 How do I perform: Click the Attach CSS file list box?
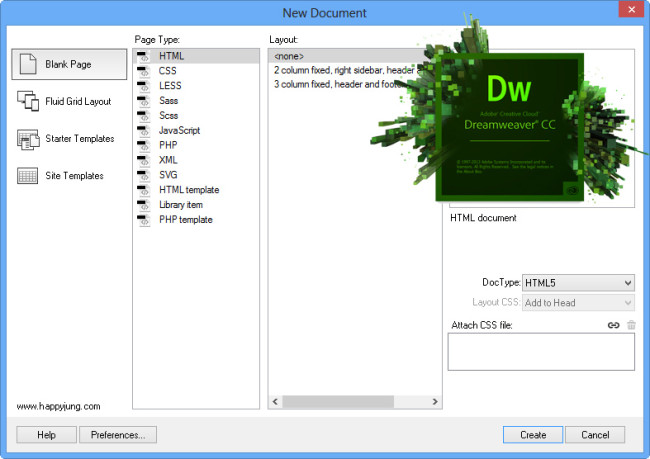click(541, 352)
